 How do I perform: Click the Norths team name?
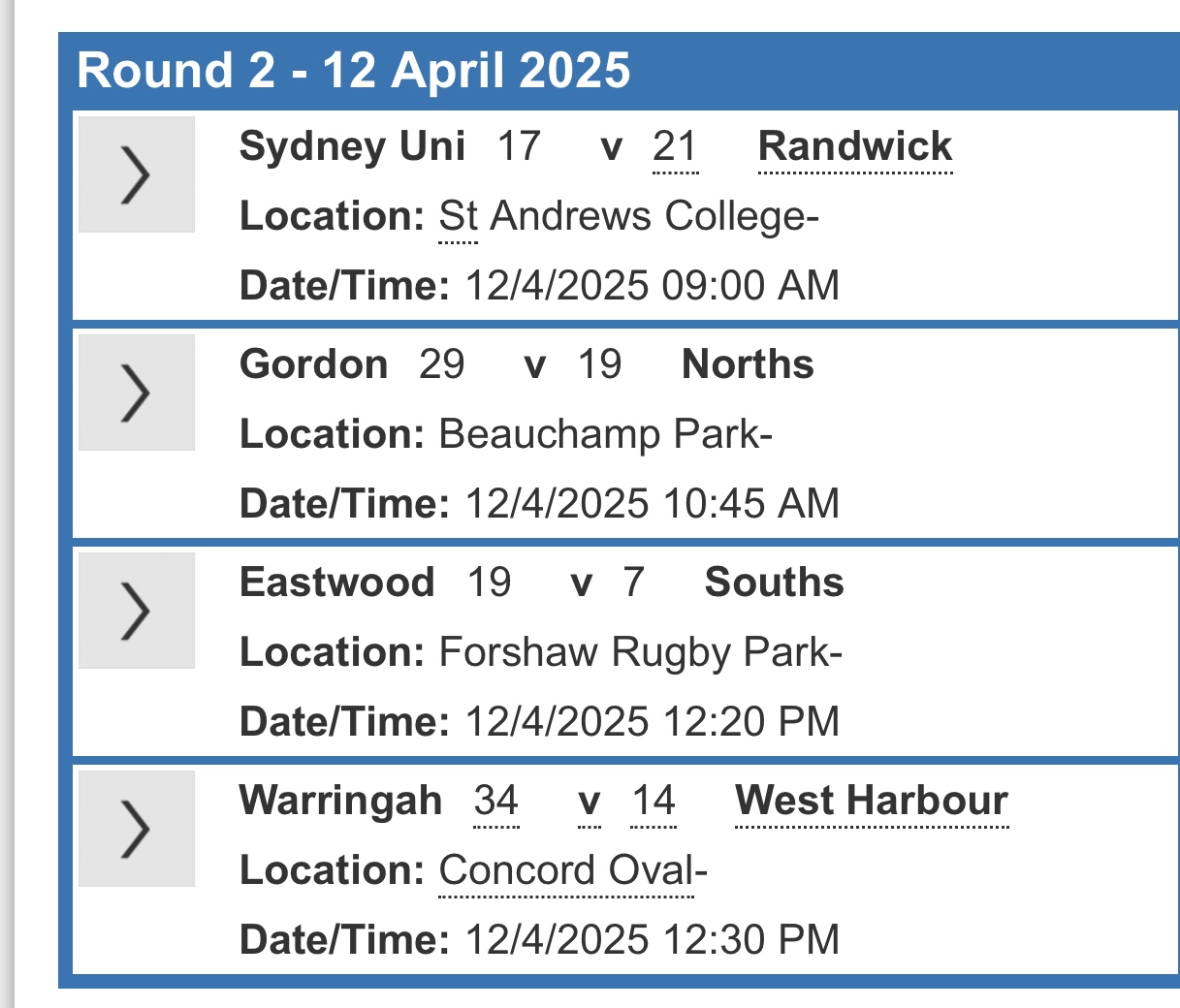[x=748, y=364]
